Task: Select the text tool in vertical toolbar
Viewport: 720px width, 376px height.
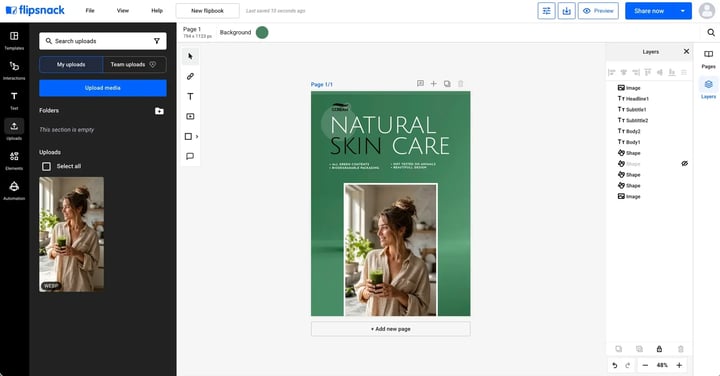Action: pyautogui.click(x=190, y=96)
